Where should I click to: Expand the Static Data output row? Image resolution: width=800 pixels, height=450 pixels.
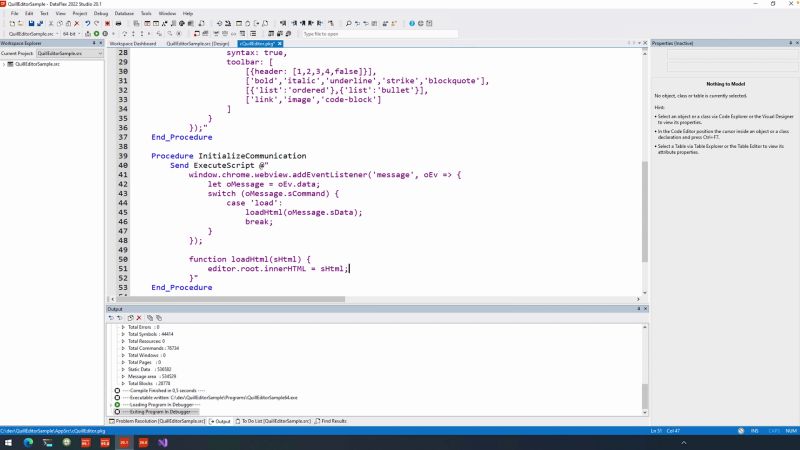click(123, 369)
